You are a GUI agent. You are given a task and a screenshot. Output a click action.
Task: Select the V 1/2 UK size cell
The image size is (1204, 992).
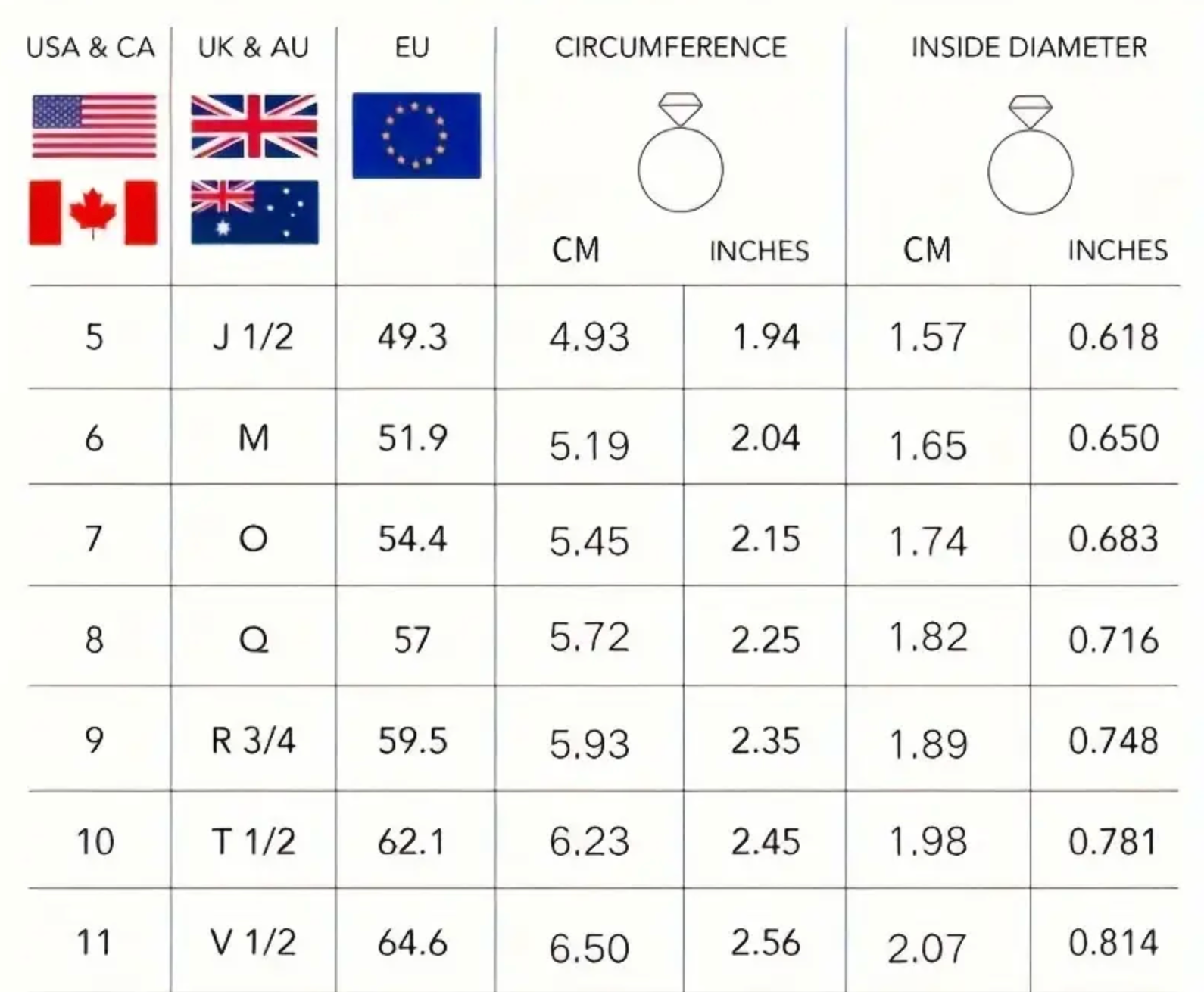(254, 943)
